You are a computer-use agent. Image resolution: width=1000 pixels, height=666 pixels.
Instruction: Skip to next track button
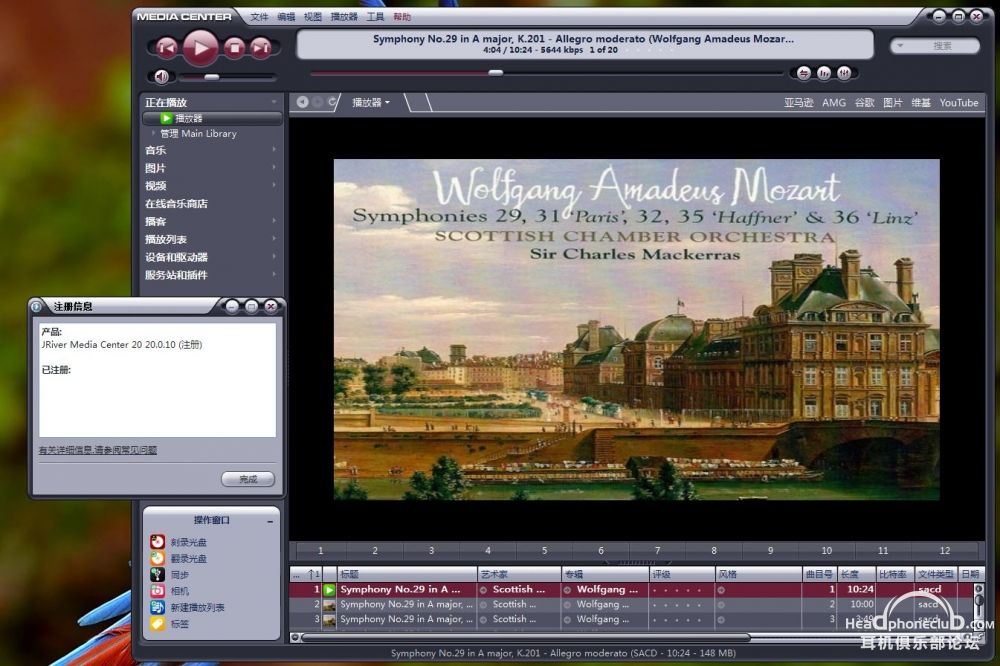pyautogui.click(x=260, y=47)
